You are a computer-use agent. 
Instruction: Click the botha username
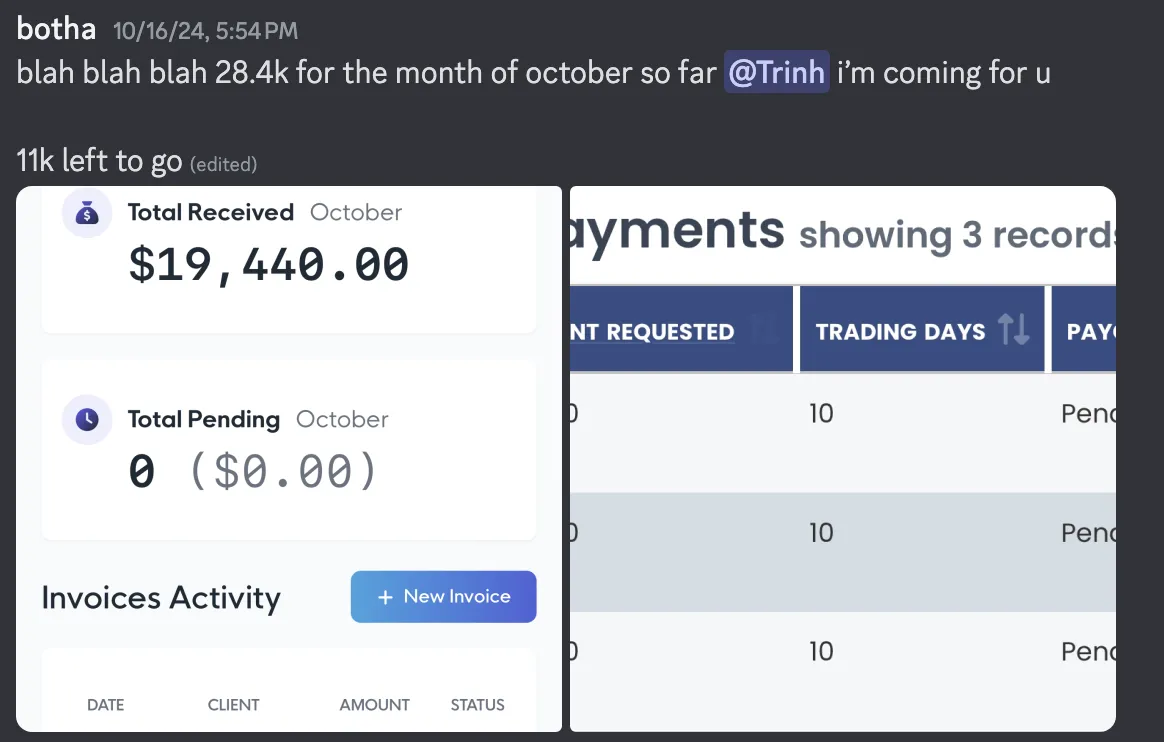[56, 30]
